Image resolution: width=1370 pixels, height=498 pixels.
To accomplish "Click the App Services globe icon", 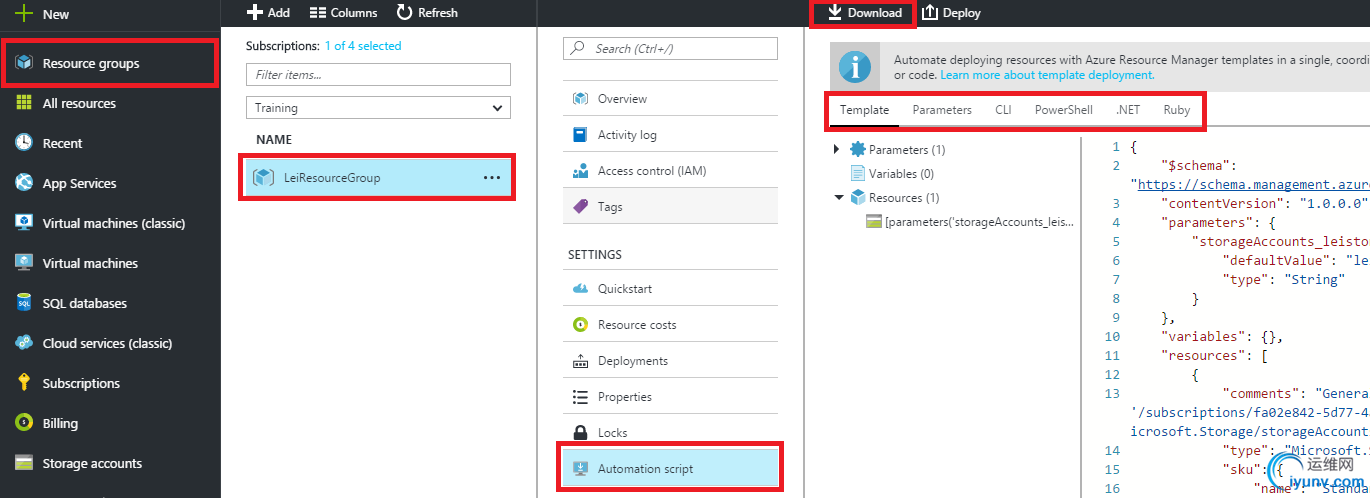I will 24,183.
